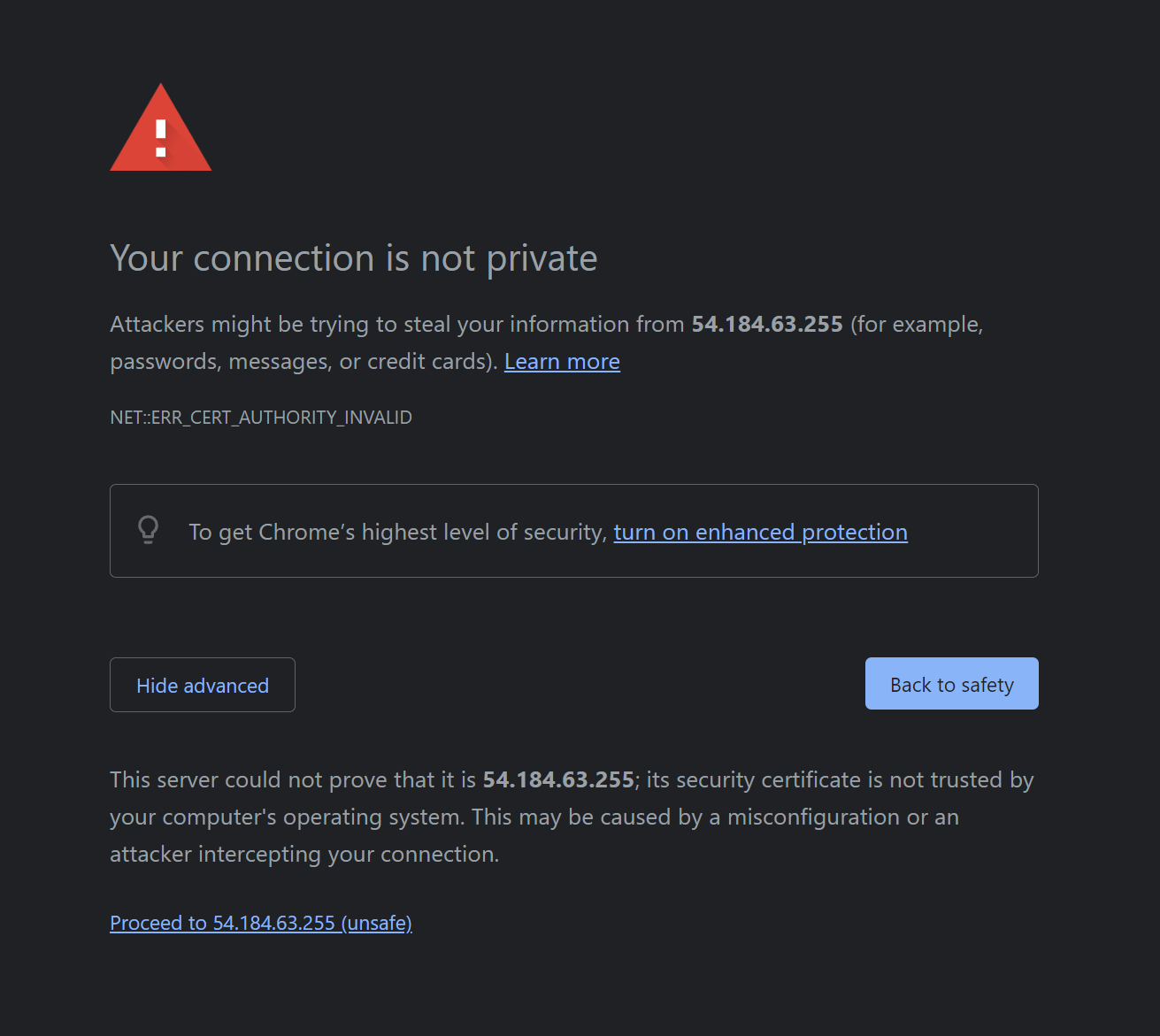The width and height of the screenshot is (1160, 1036).
Task: Click 'attacker intercepting your connection' text
Action: point(304,854)
